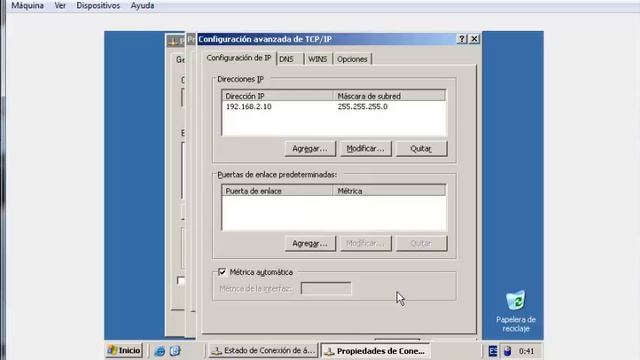Click the help question mark button

pyautogui.click(x=462, y=39)
